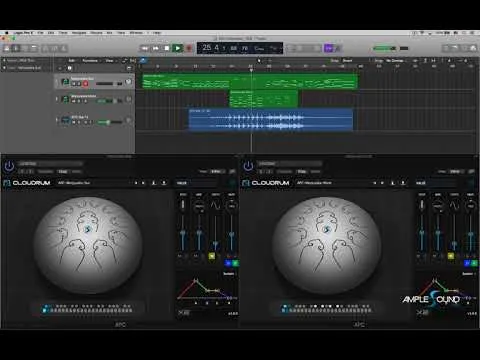Click left Cloudrum load preset icon

[164, 183]
